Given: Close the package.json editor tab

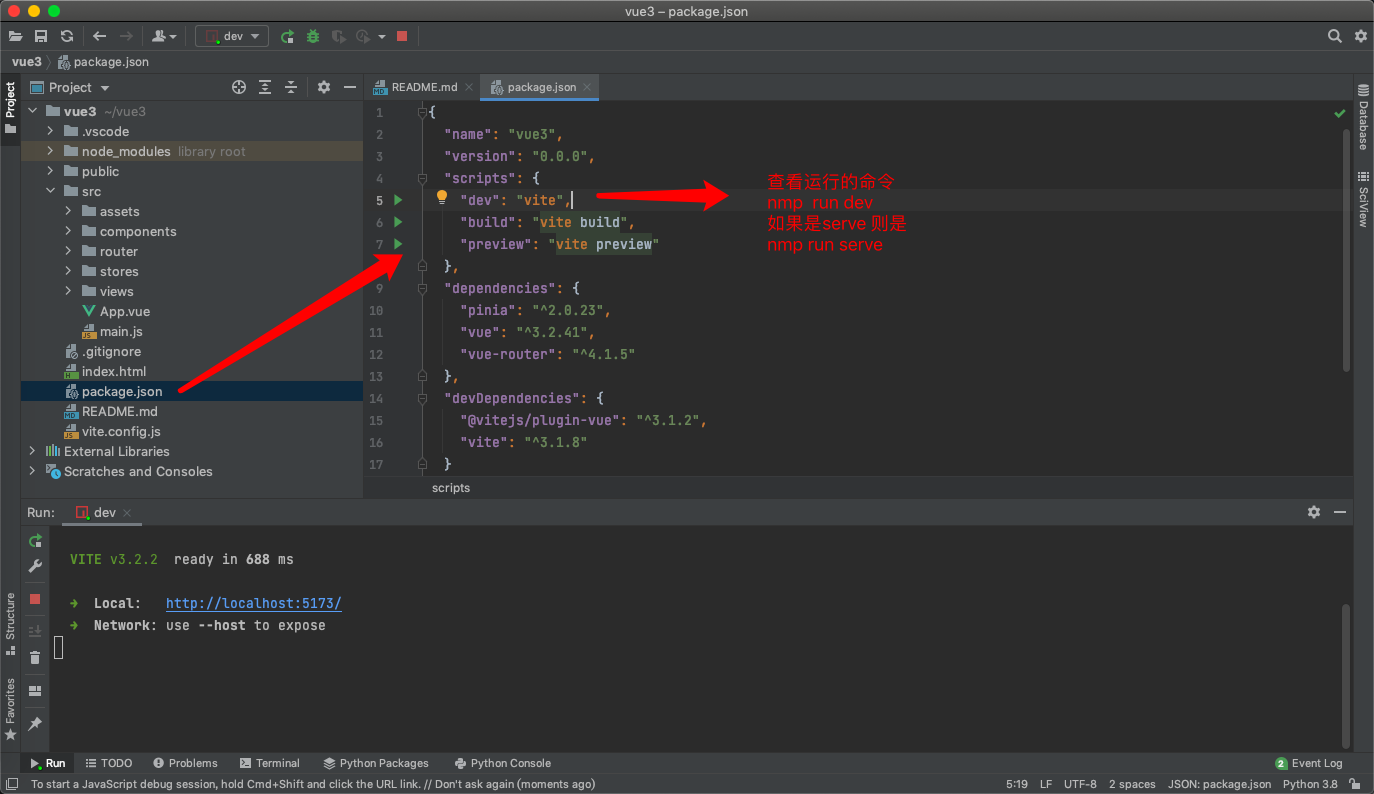Looking at the screenshot, I should 588,87.
